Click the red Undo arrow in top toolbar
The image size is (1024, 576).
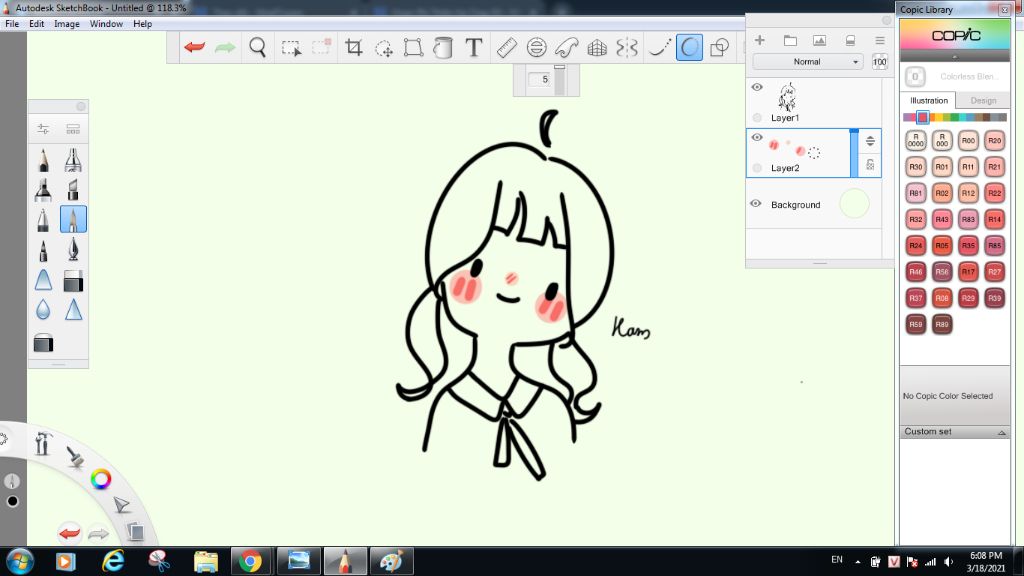[x=195, y=47]
